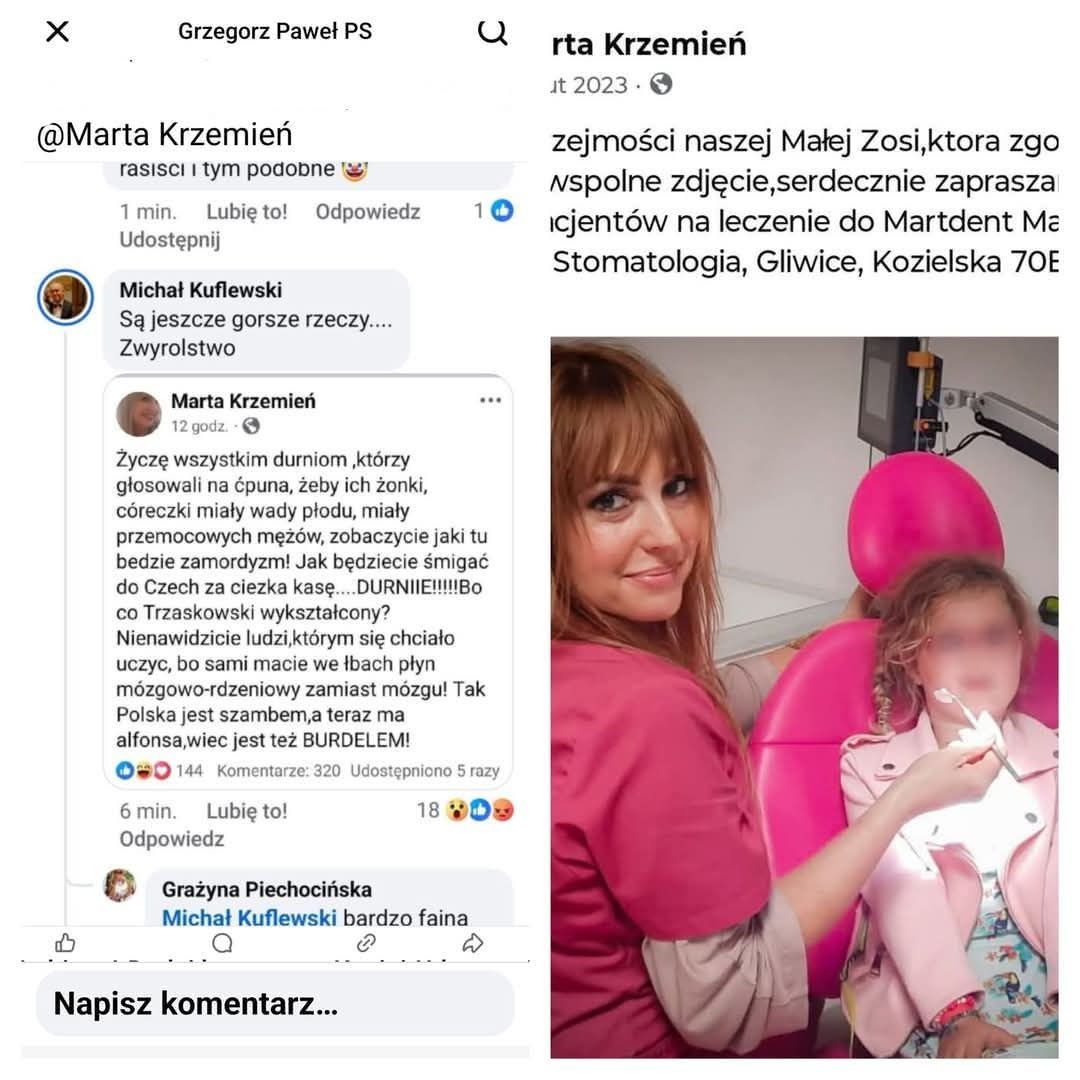Viewport: 1080px width, 1080px height.
Task: Tap the comment bubble icon in bottom bar
Action: tap(222, 942)
